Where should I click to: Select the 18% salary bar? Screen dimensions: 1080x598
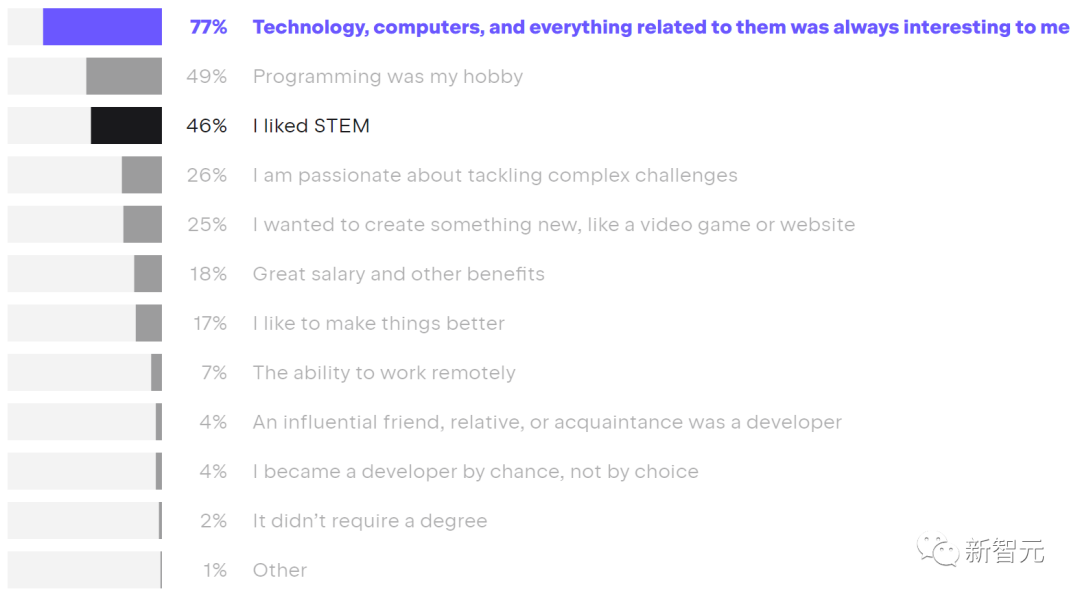(x=148, y=274)
